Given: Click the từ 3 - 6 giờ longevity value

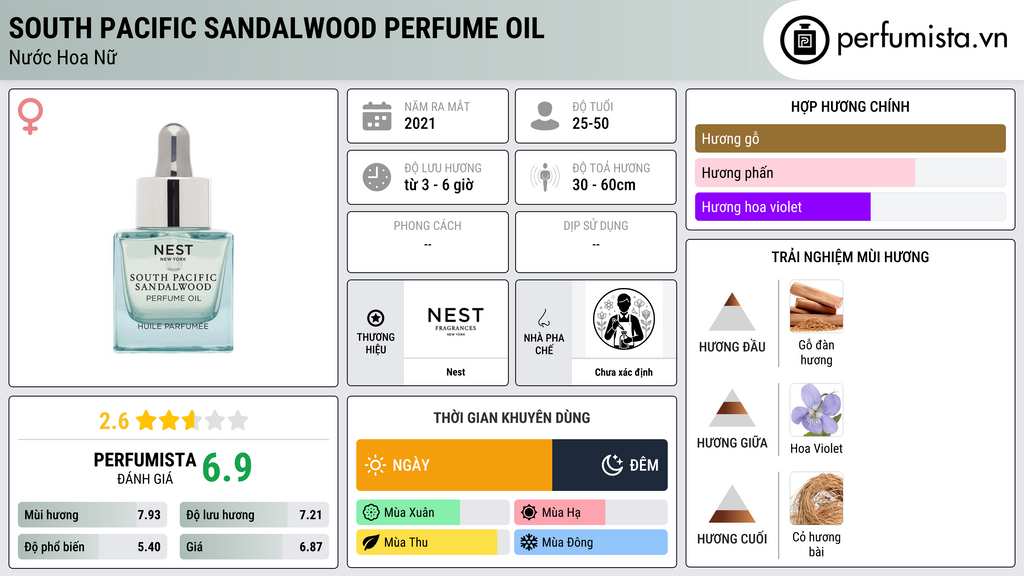Looking at the screenshot, I should pos(438,185).
